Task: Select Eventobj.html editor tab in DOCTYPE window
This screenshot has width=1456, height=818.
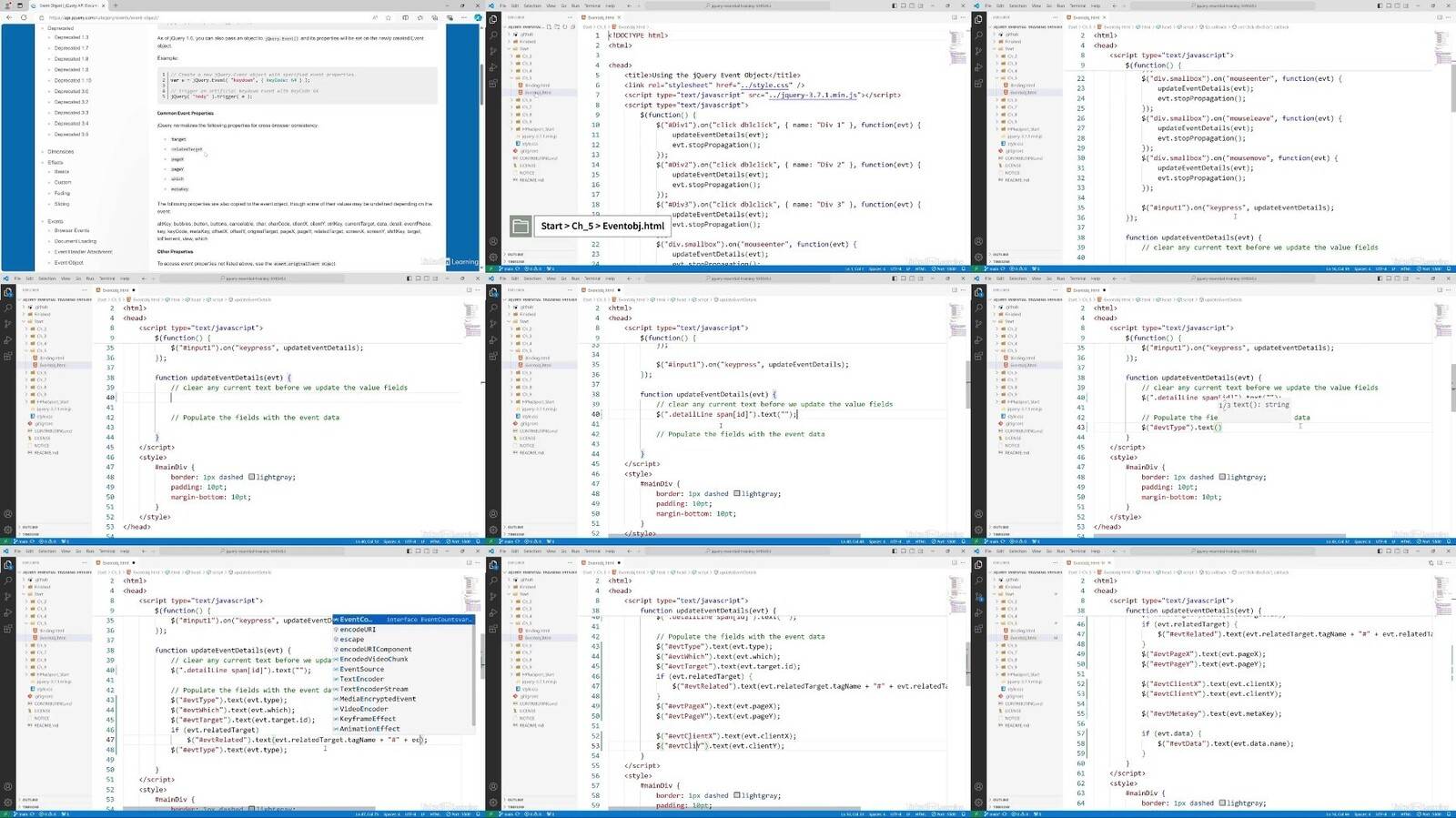Action: tap(601, 17)
